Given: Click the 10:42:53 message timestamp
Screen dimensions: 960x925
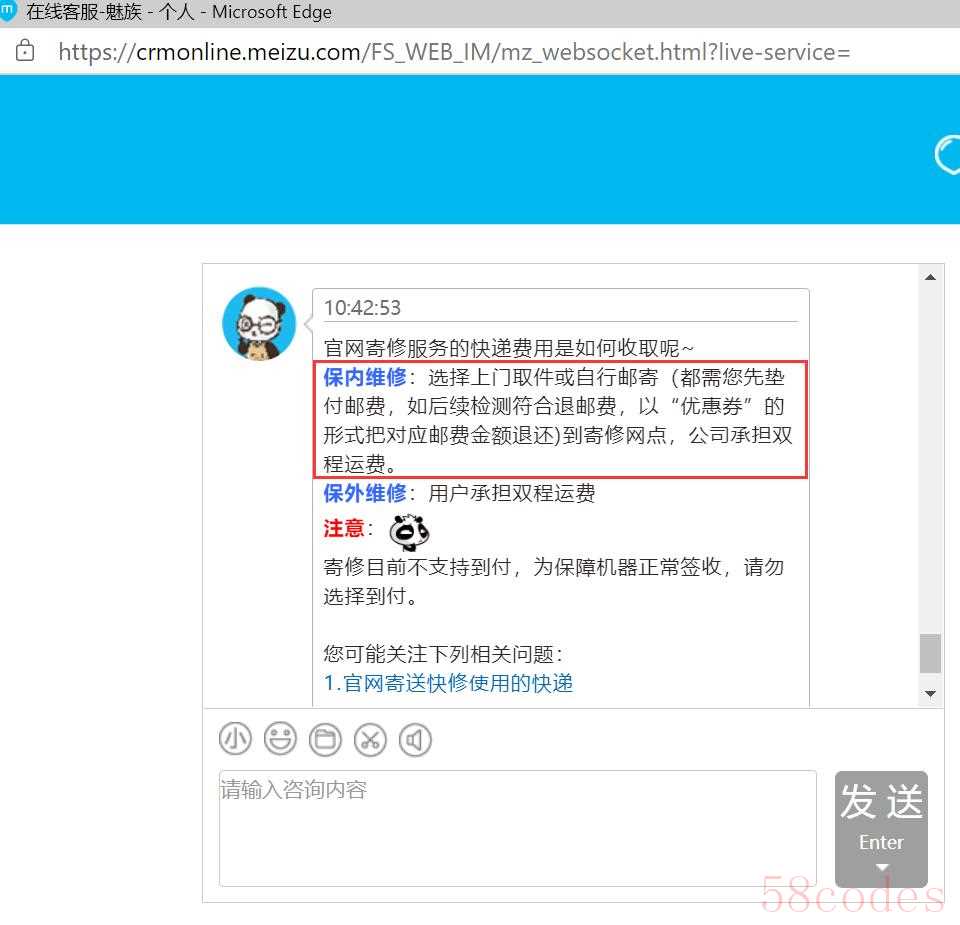Looking at the screenshot, I should [x=362, y=307].
